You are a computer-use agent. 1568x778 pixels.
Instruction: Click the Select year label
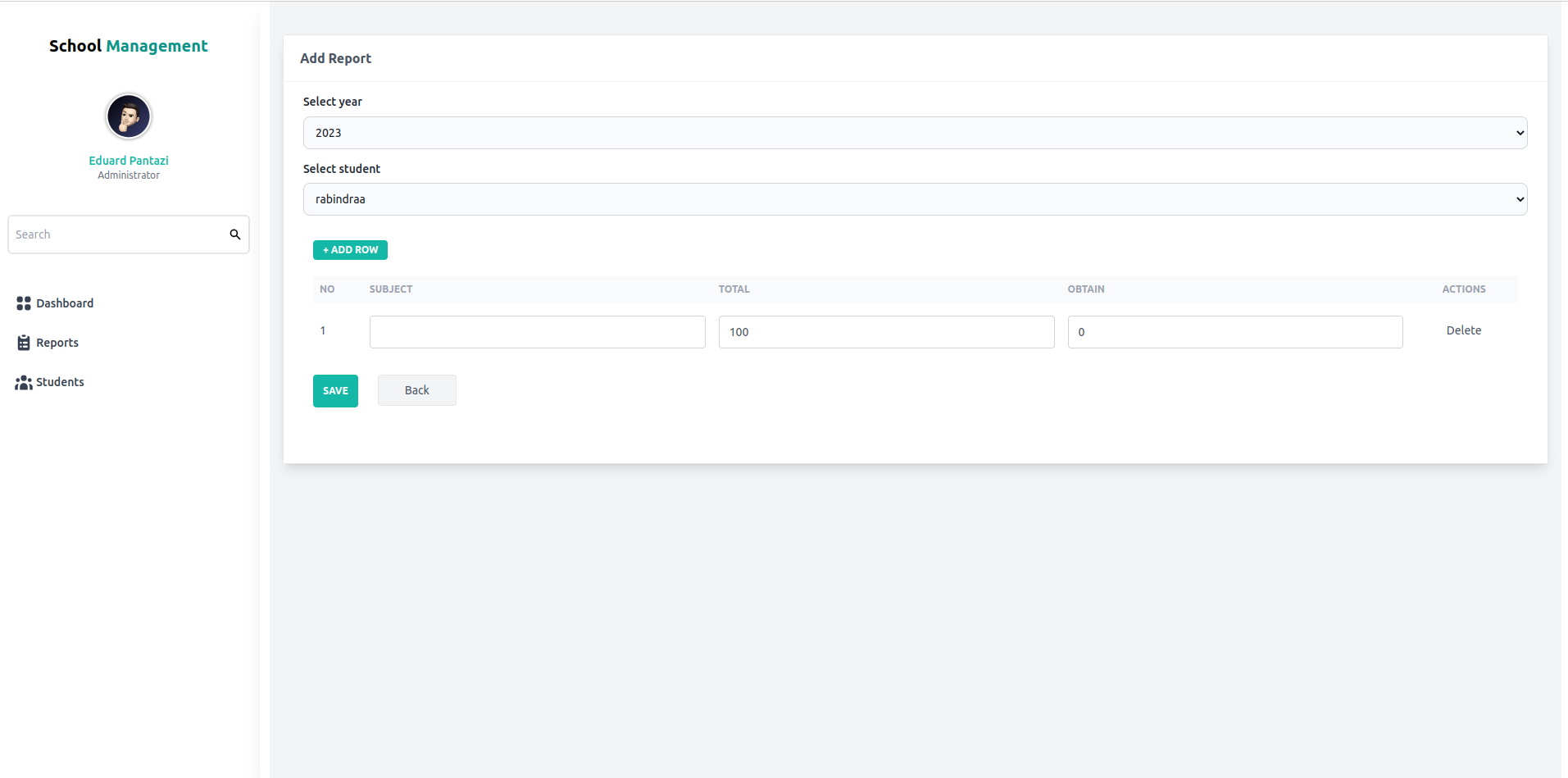(333, 102)
